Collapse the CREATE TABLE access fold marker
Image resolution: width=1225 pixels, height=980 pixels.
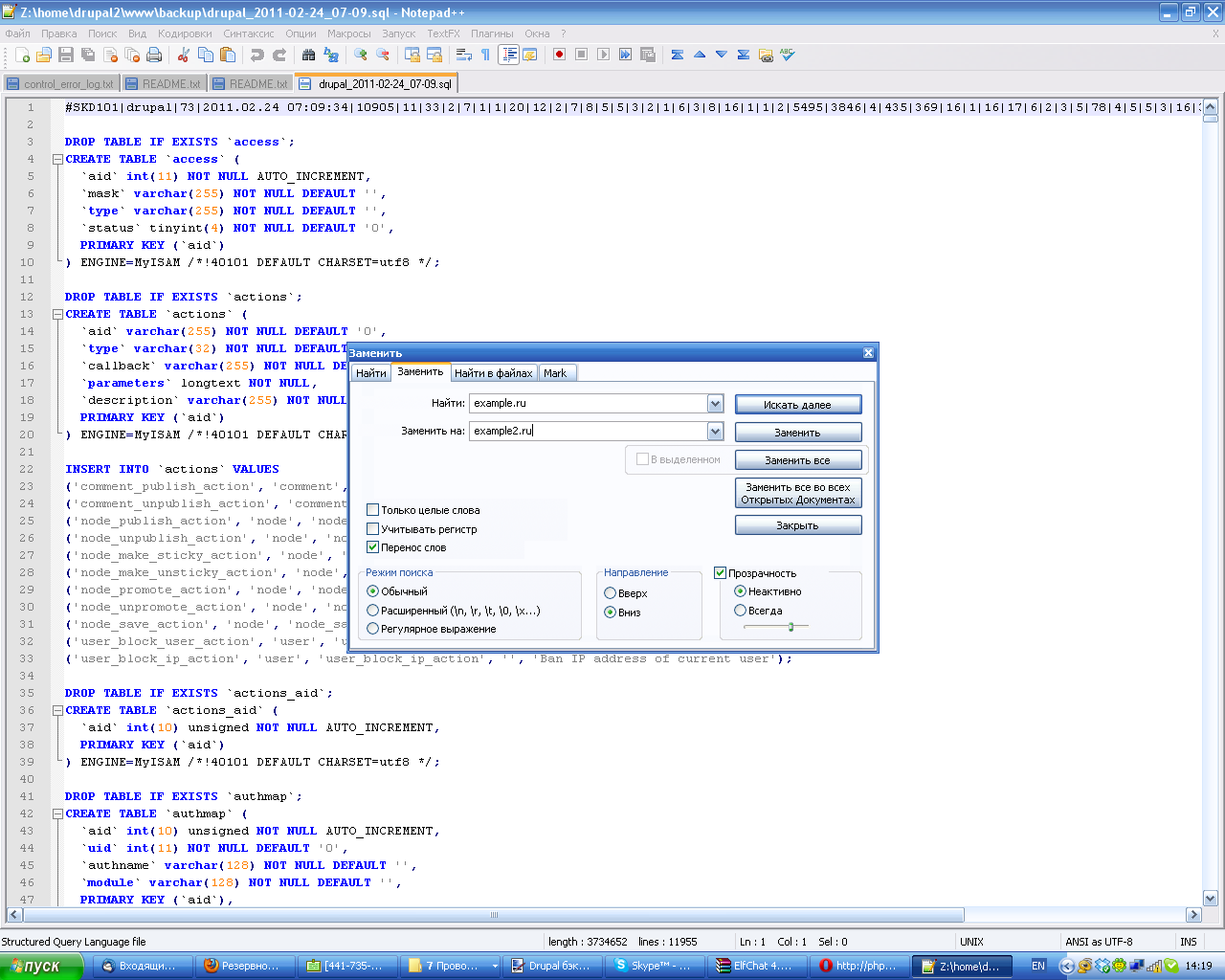(x=57, y=160)
